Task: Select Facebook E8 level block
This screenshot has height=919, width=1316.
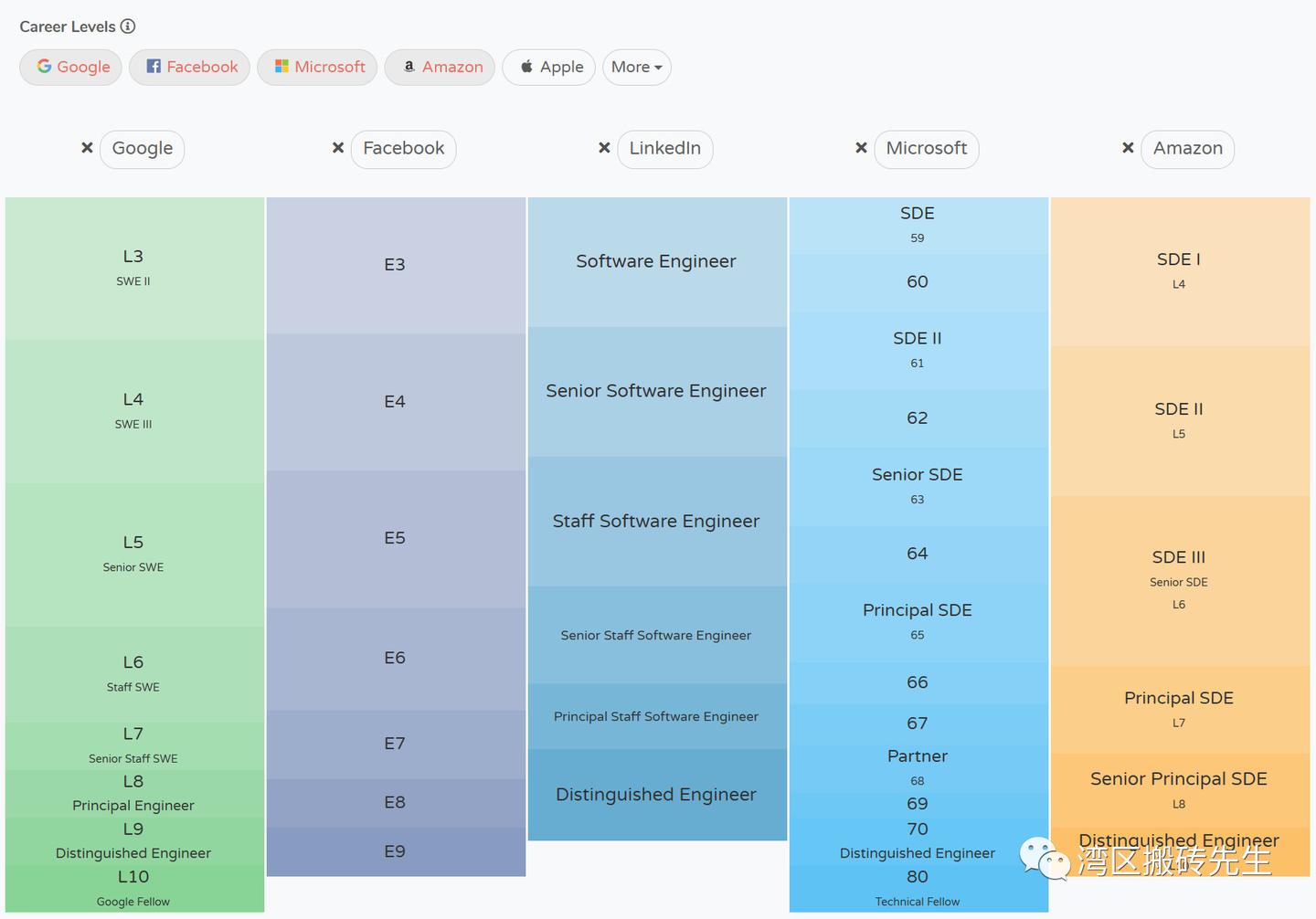Action: [x=396, y=803]
